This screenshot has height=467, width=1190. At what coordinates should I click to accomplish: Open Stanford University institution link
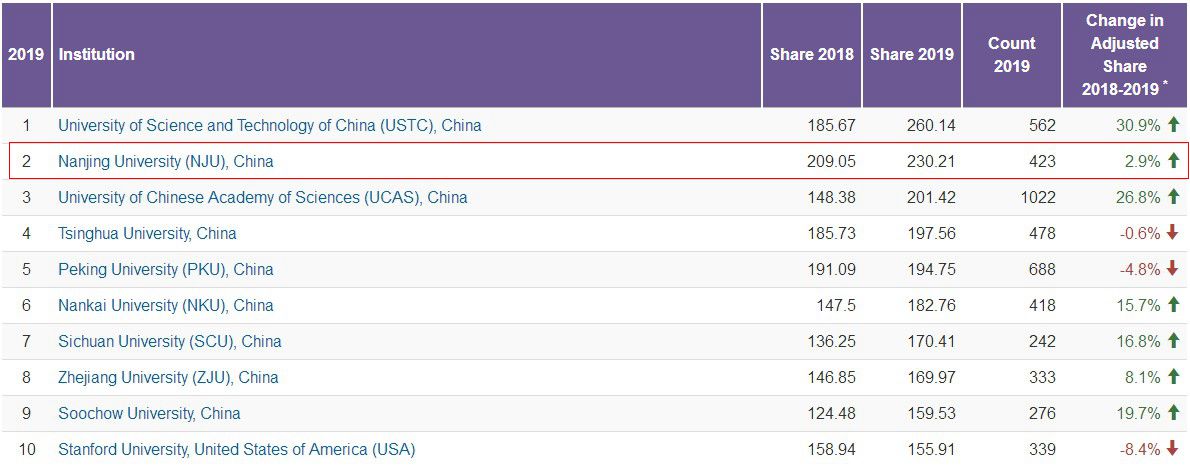[236, 450]
